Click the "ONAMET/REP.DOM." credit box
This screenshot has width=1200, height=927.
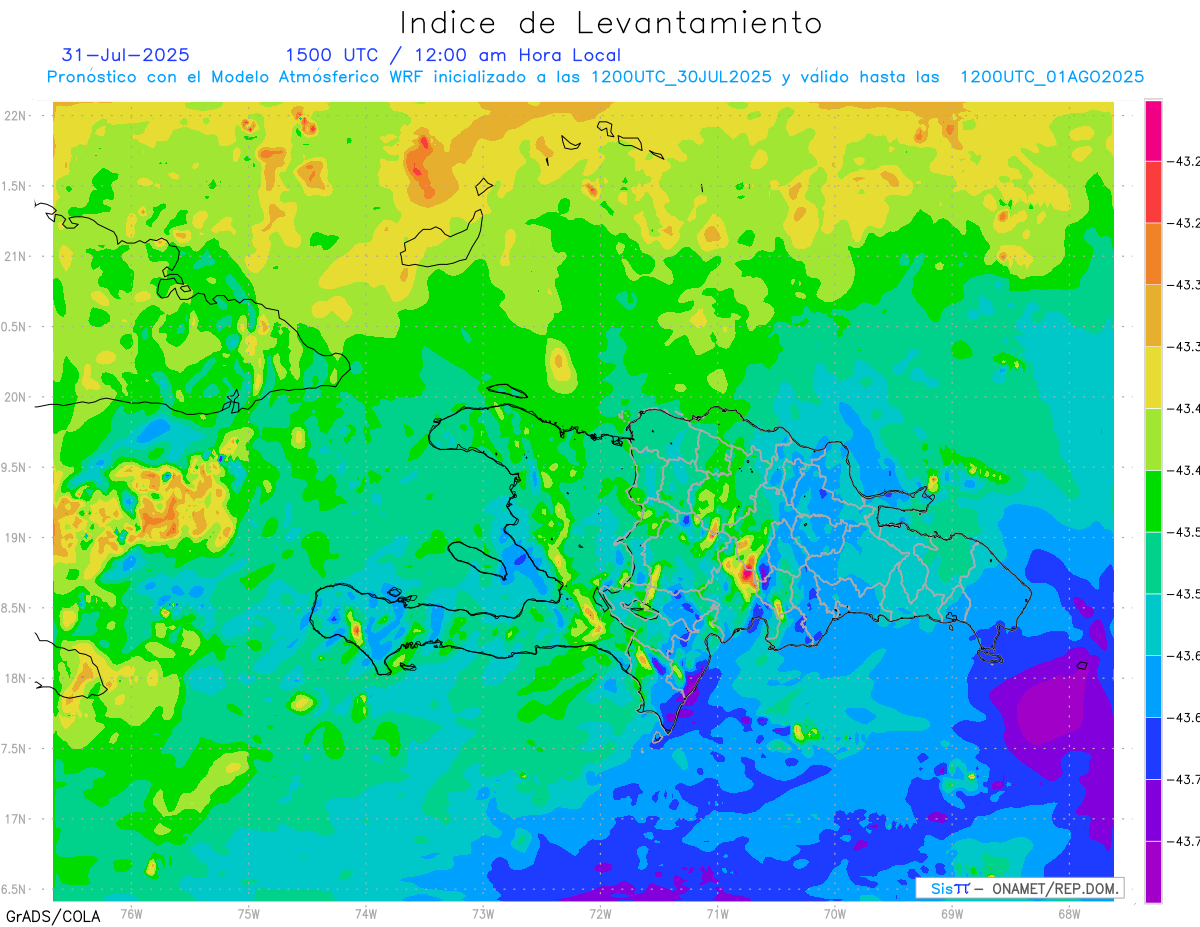[1019, 888]
